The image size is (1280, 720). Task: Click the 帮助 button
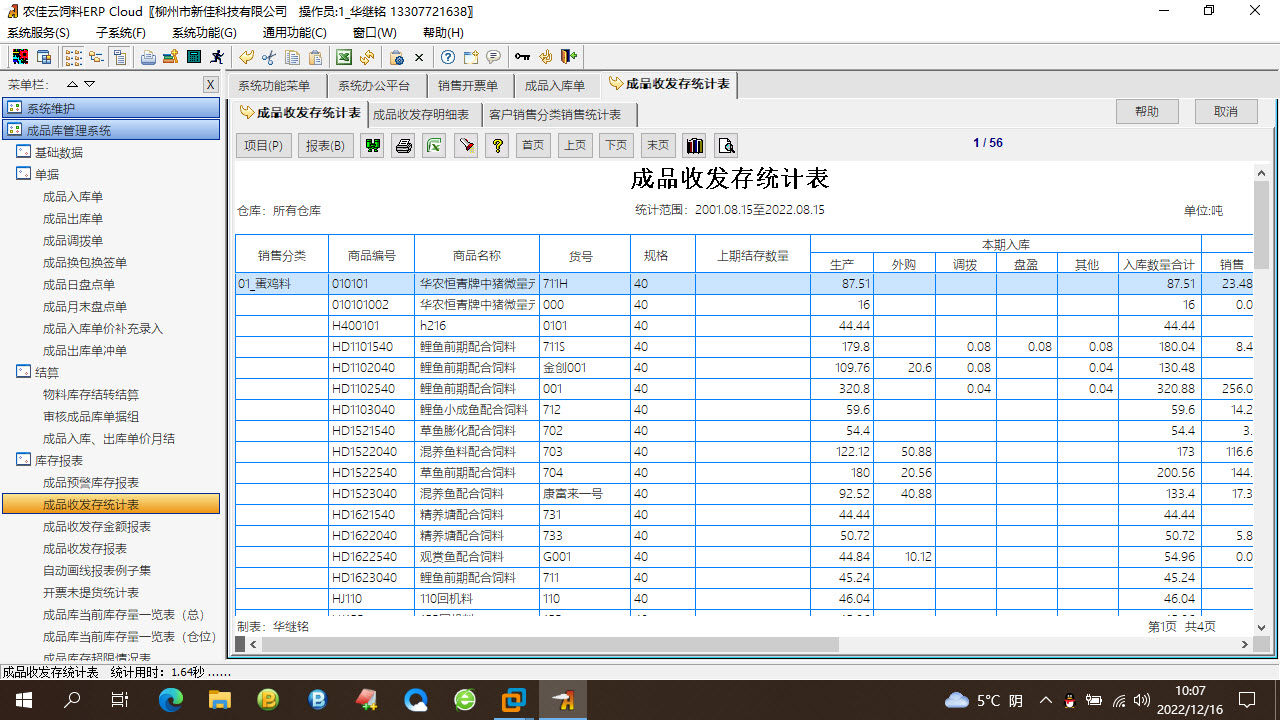coord(1146,111)
